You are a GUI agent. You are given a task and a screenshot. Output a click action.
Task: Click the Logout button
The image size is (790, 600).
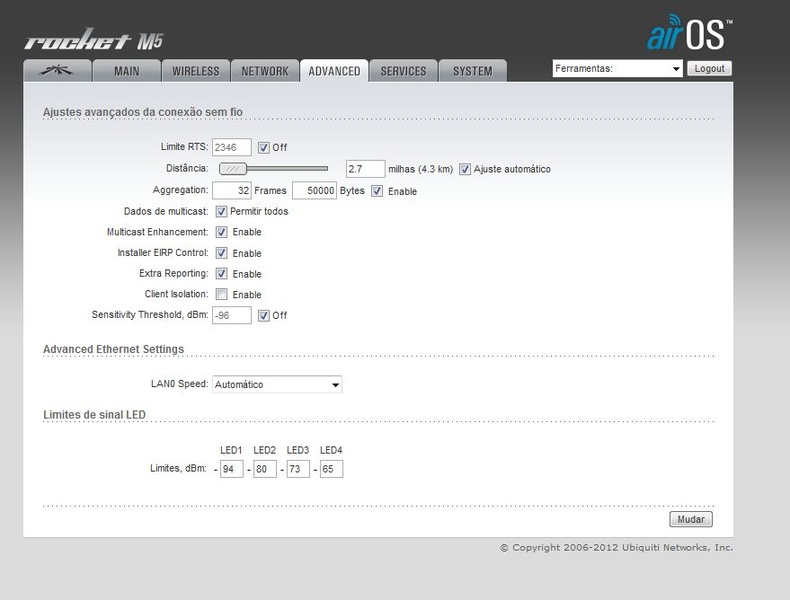pos(709,69)
